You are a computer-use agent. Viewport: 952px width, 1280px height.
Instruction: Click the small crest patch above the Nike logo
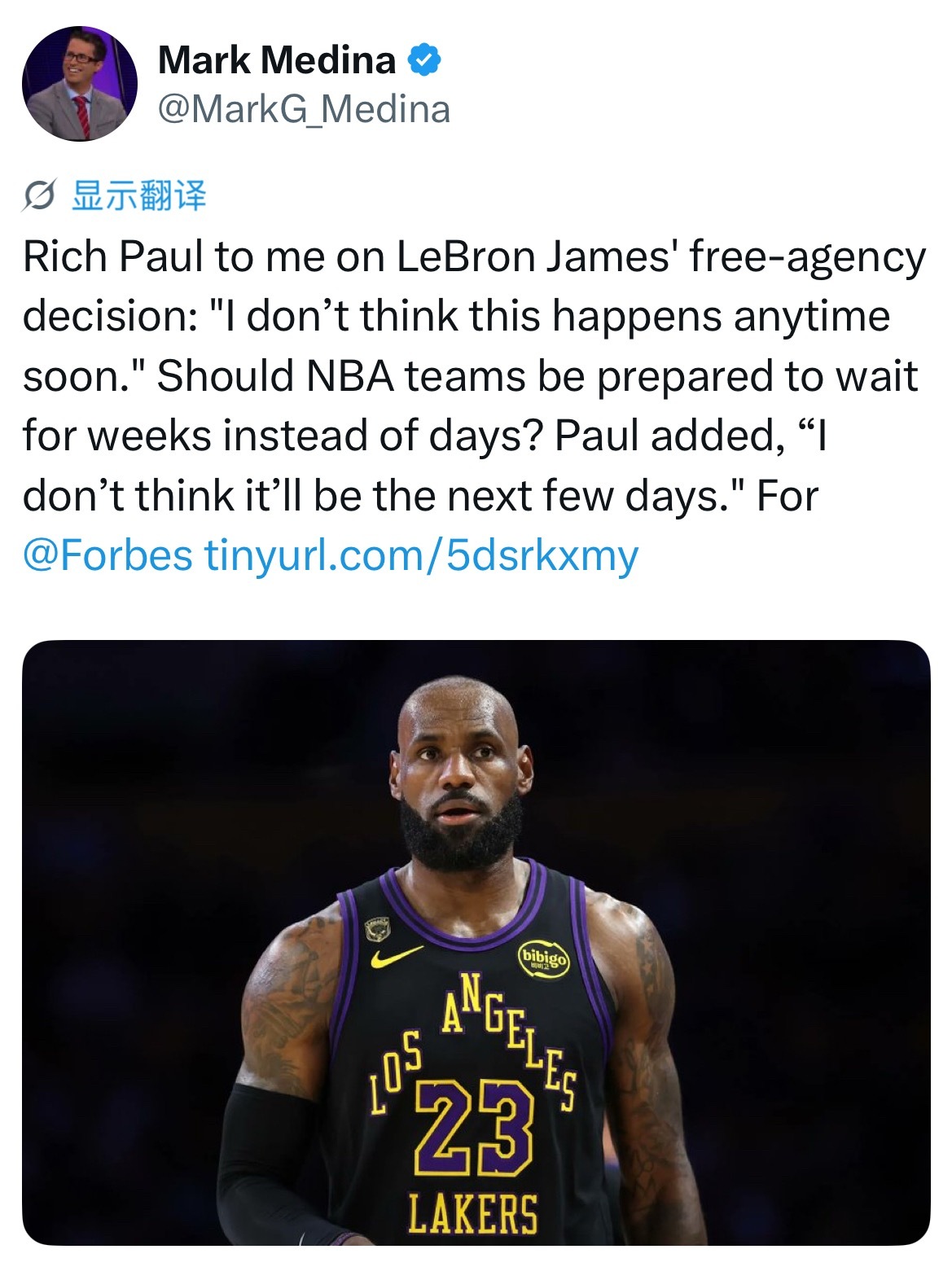tap(376, 928)
